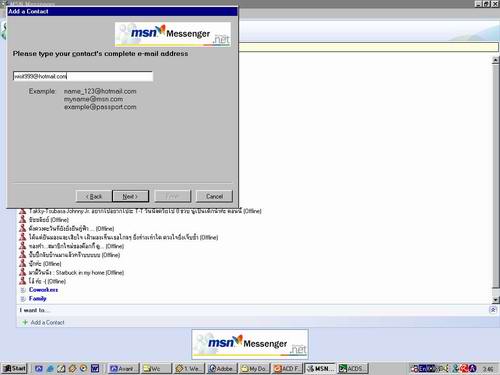This screenshot has height=375, width=500.
Task: Switch to the Wc taskbar button
Action: [x=156, y=369]
